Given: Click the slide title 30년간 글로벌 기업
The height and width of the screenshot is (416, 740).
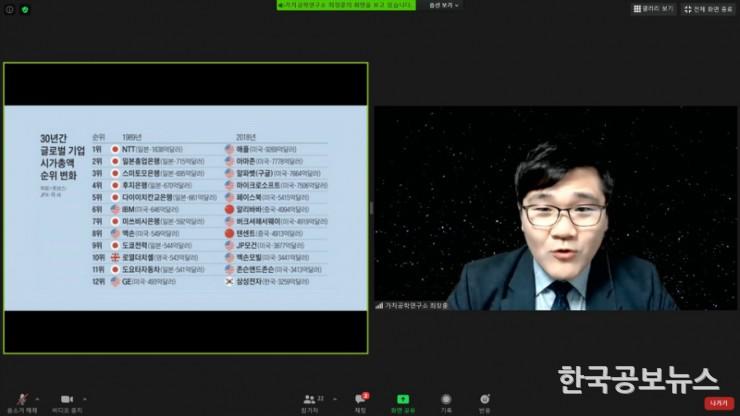Looking at the screenshot, I should 62,144.
